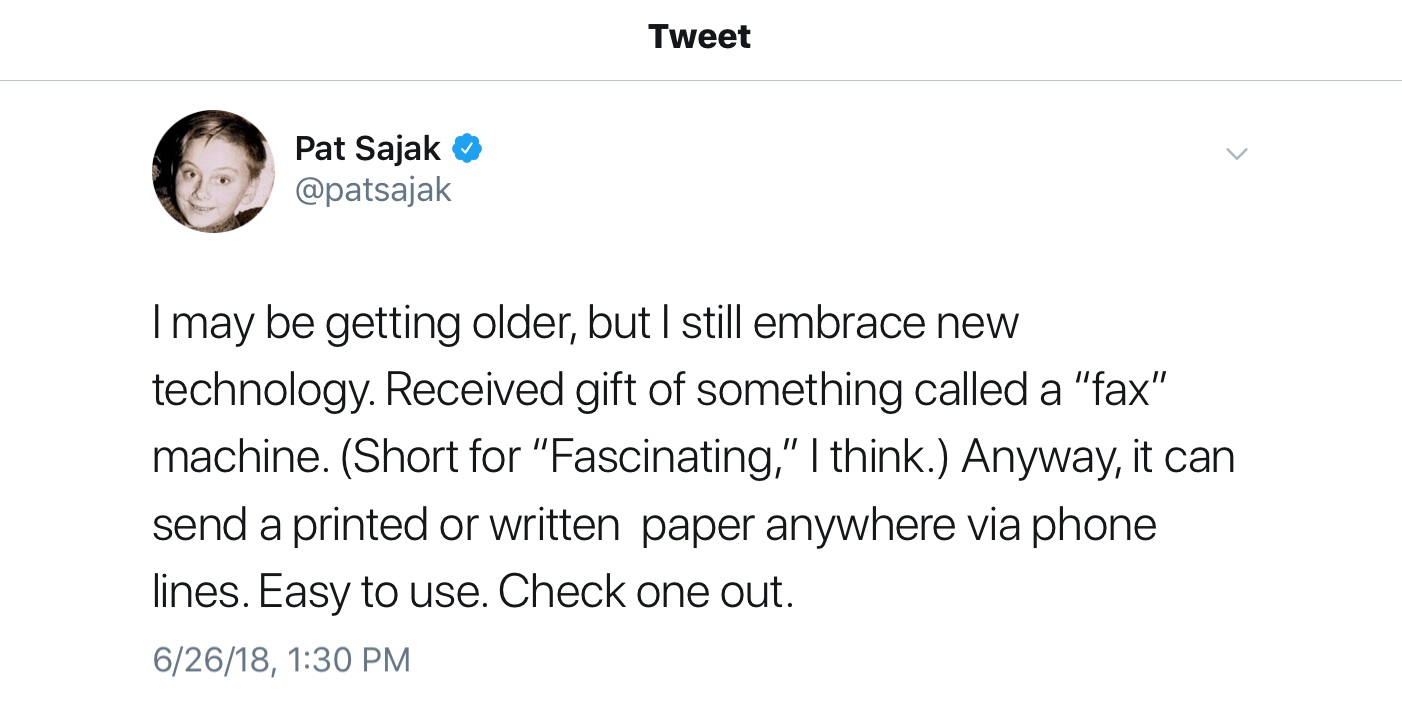1402x703 pixels.
Task: Click the @patsajak handle
Action: click(x=373, y=189)
